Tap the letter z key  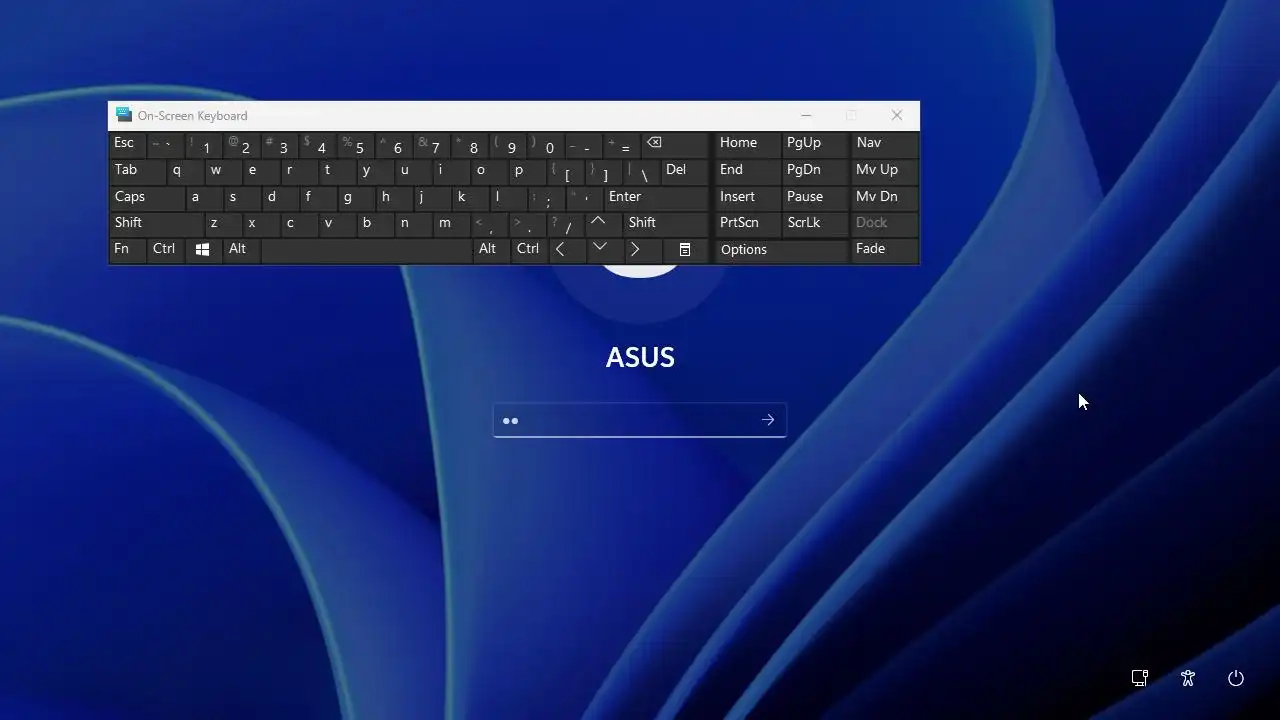click(222, 223)
